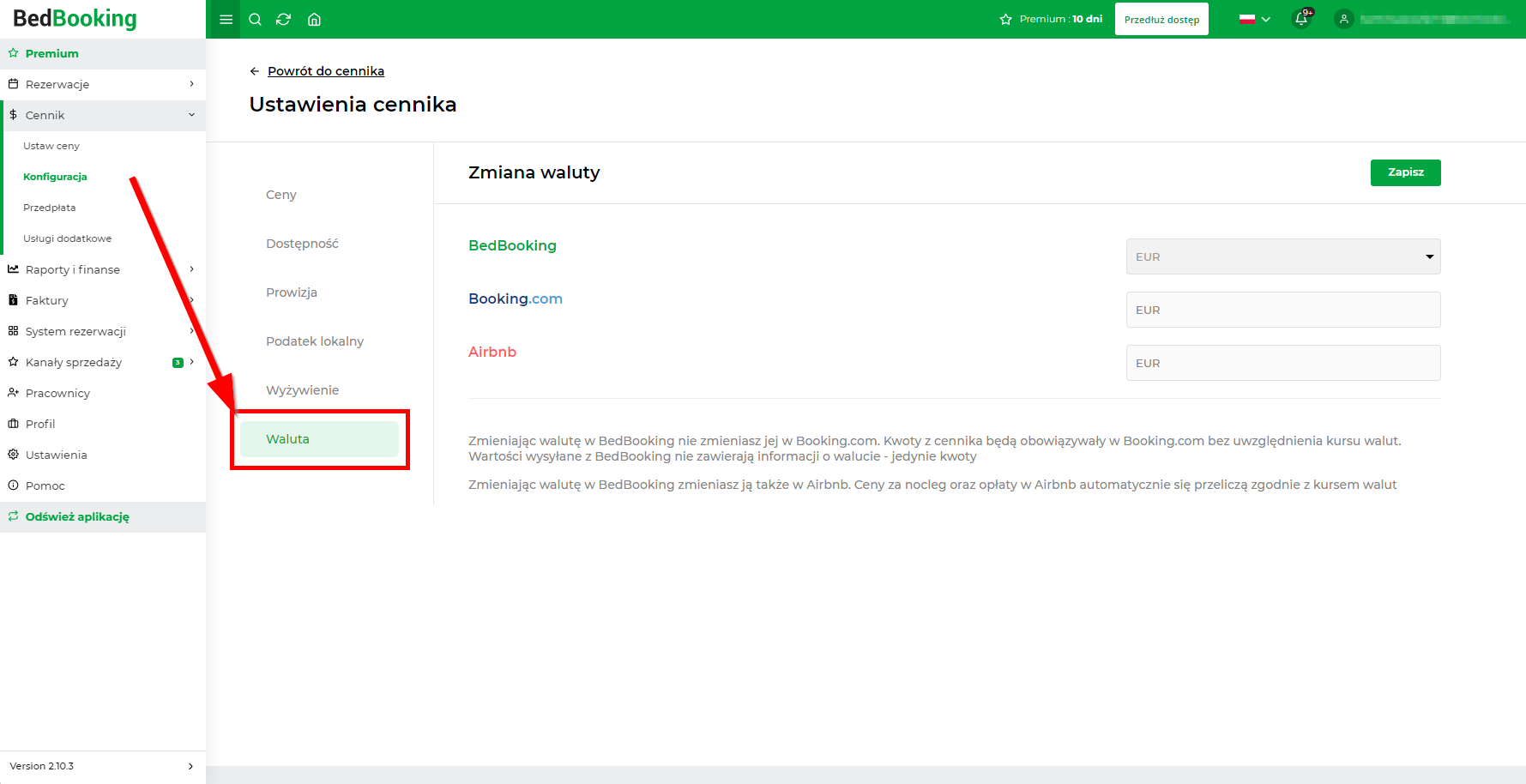The height and width of the screenshot is (784, 1526).
Task: Click the Booking.com EUR currency field
Action: pos(1282,310)
